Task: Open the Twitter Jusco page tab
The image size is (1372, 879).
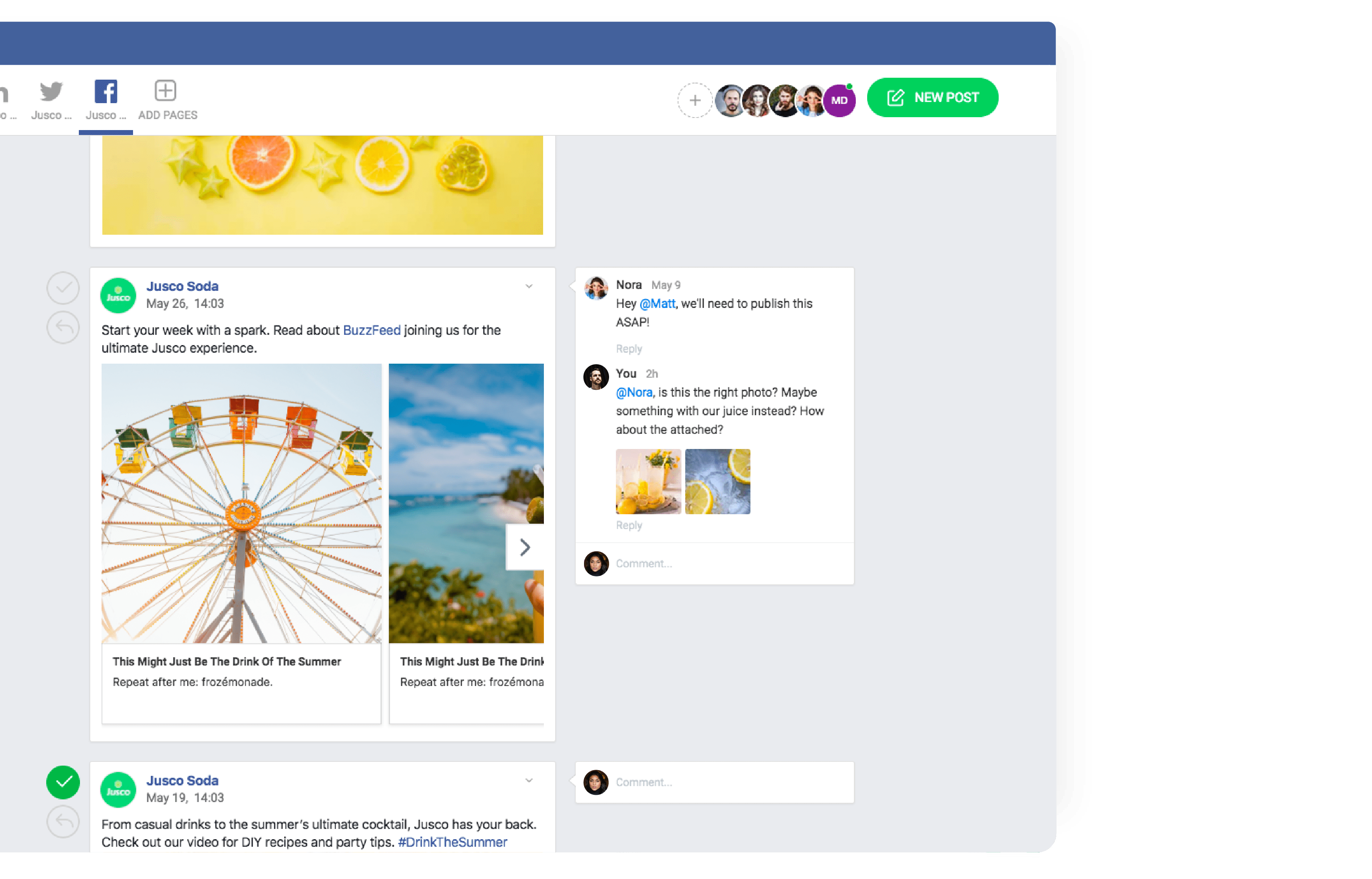Action: [x=51, y=100]
